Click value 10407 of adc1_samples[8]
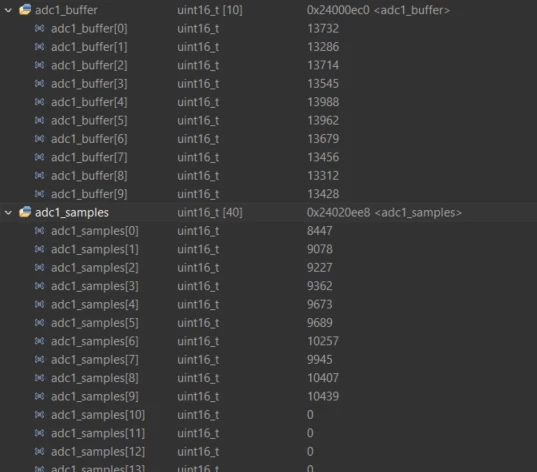This screenshot has height=472, width=537. 323,378
